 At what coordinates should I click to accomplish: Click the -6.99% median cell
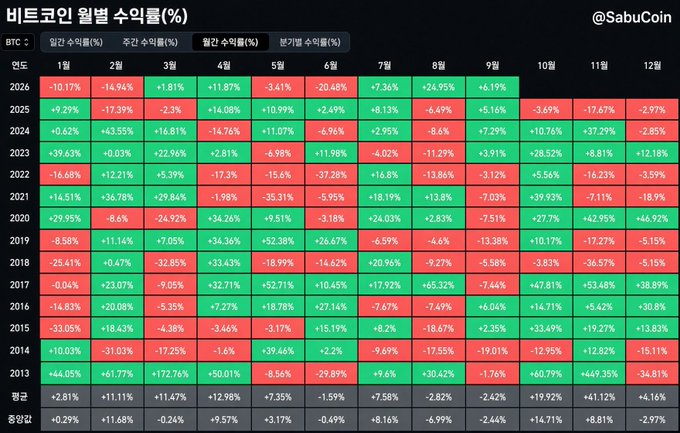pos(438,420)
